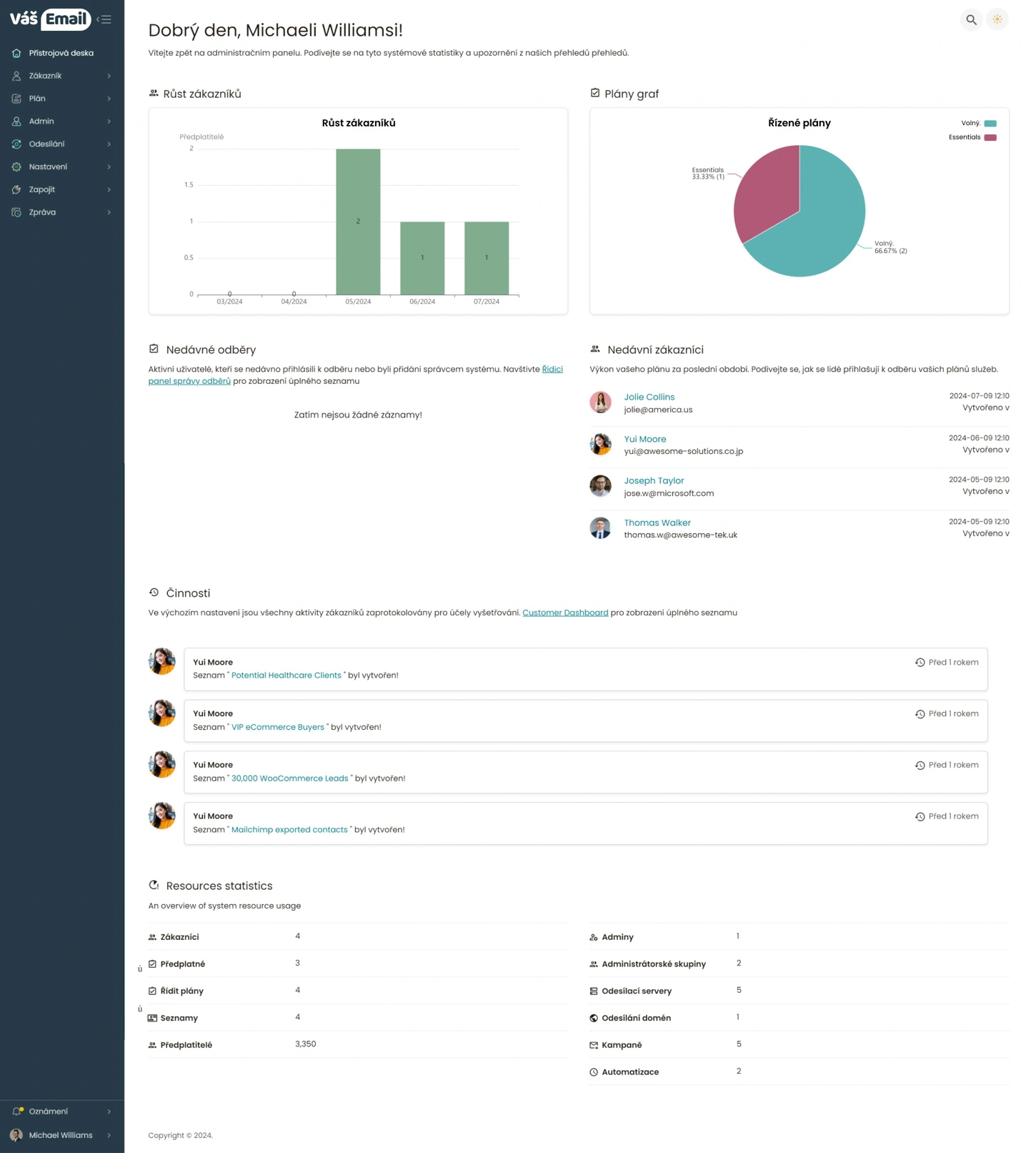
Task: Click the search magnifier icon
Action: [x=971, y=20]
